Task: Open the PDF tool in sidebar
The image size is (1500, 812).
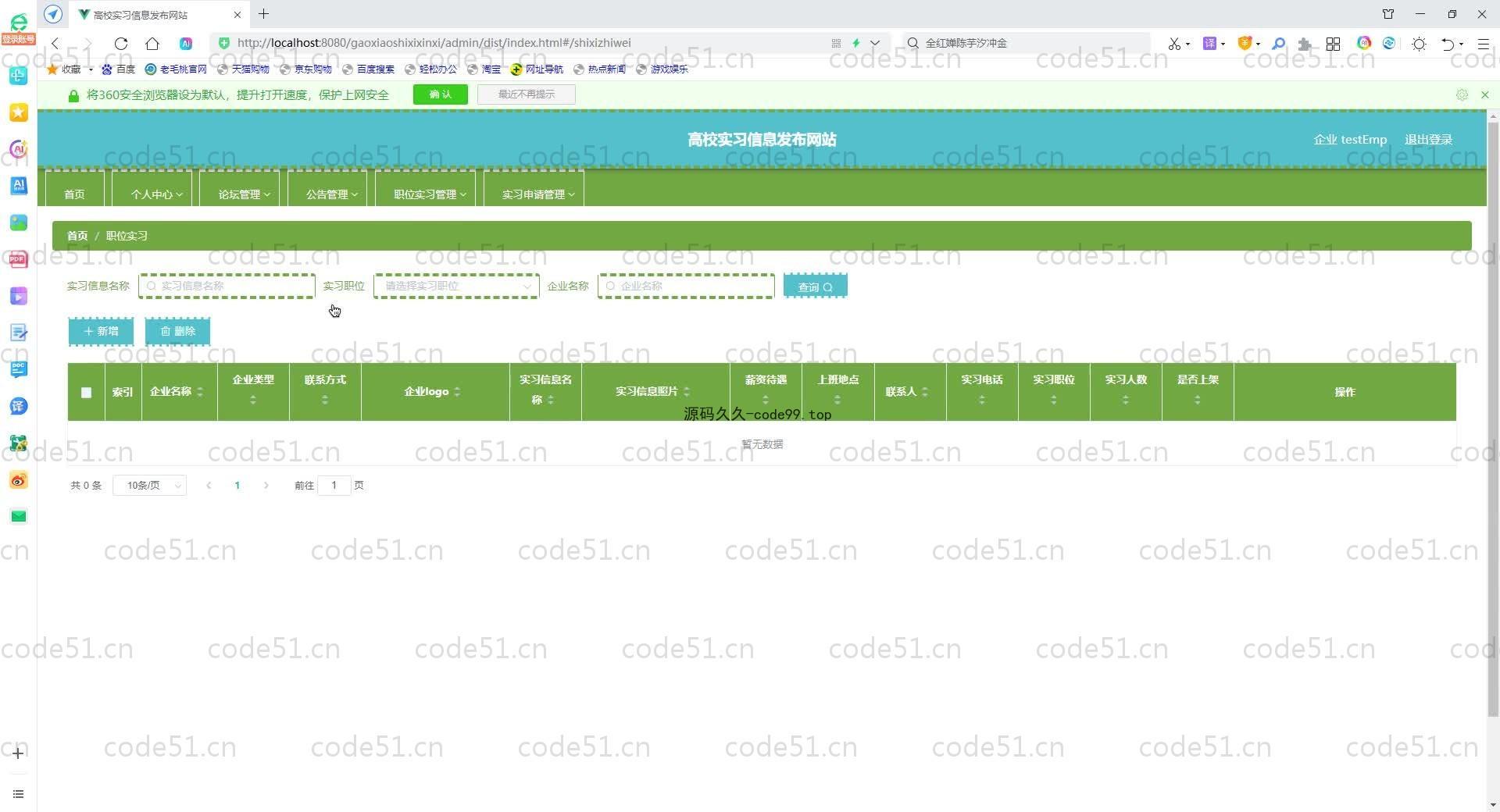Action: (19, 259)
